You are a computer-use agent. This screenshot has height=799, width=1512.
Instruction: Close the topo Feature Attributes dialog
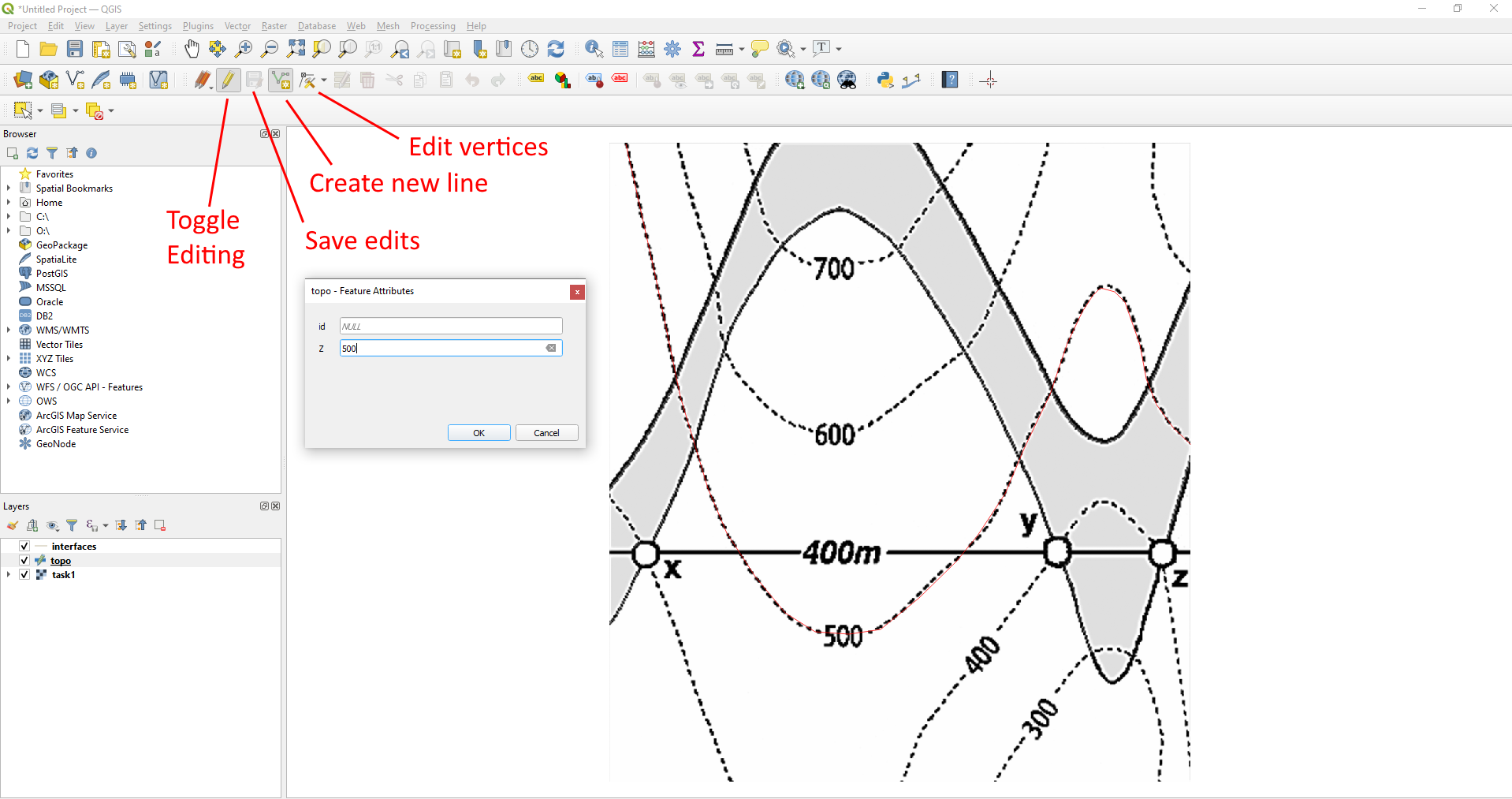tap(577, 292)
